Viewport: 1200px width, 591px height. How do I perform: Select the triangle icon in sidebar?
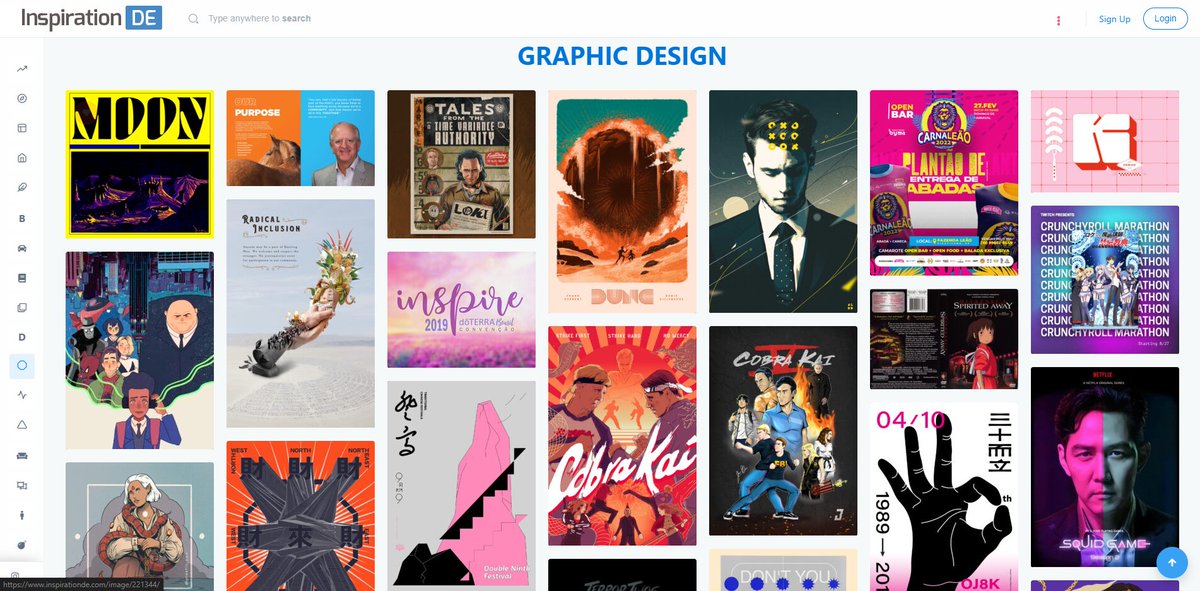coord(22,425)
